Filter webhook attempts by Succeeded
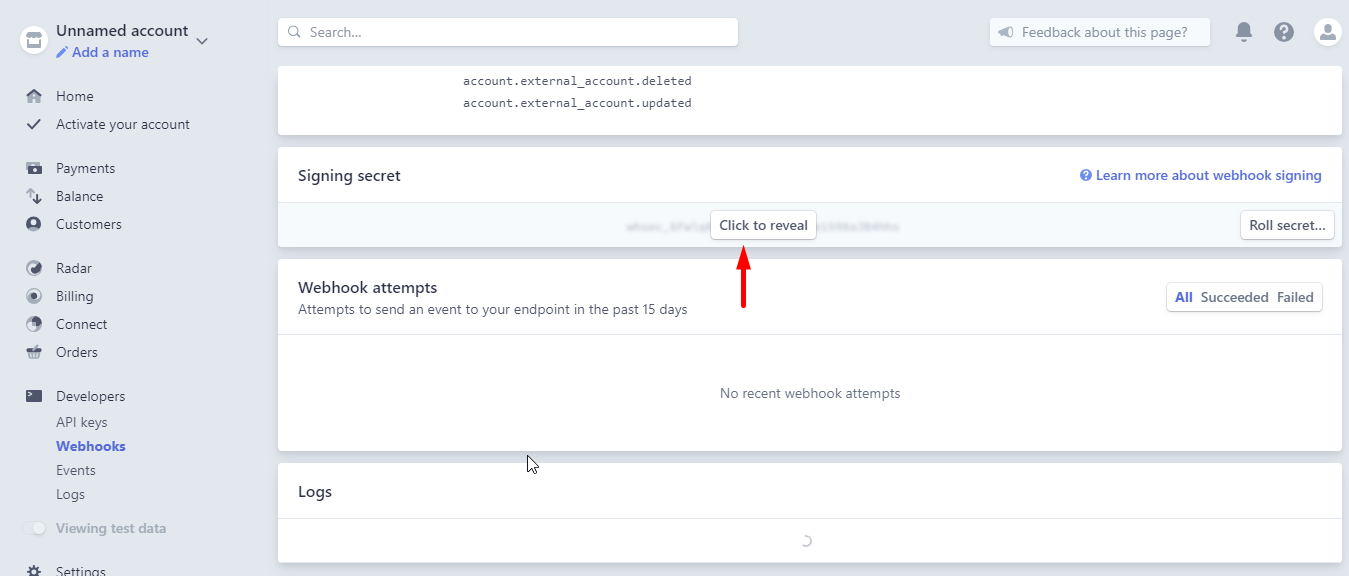The image size is (1349, 576). (1234, 297)
